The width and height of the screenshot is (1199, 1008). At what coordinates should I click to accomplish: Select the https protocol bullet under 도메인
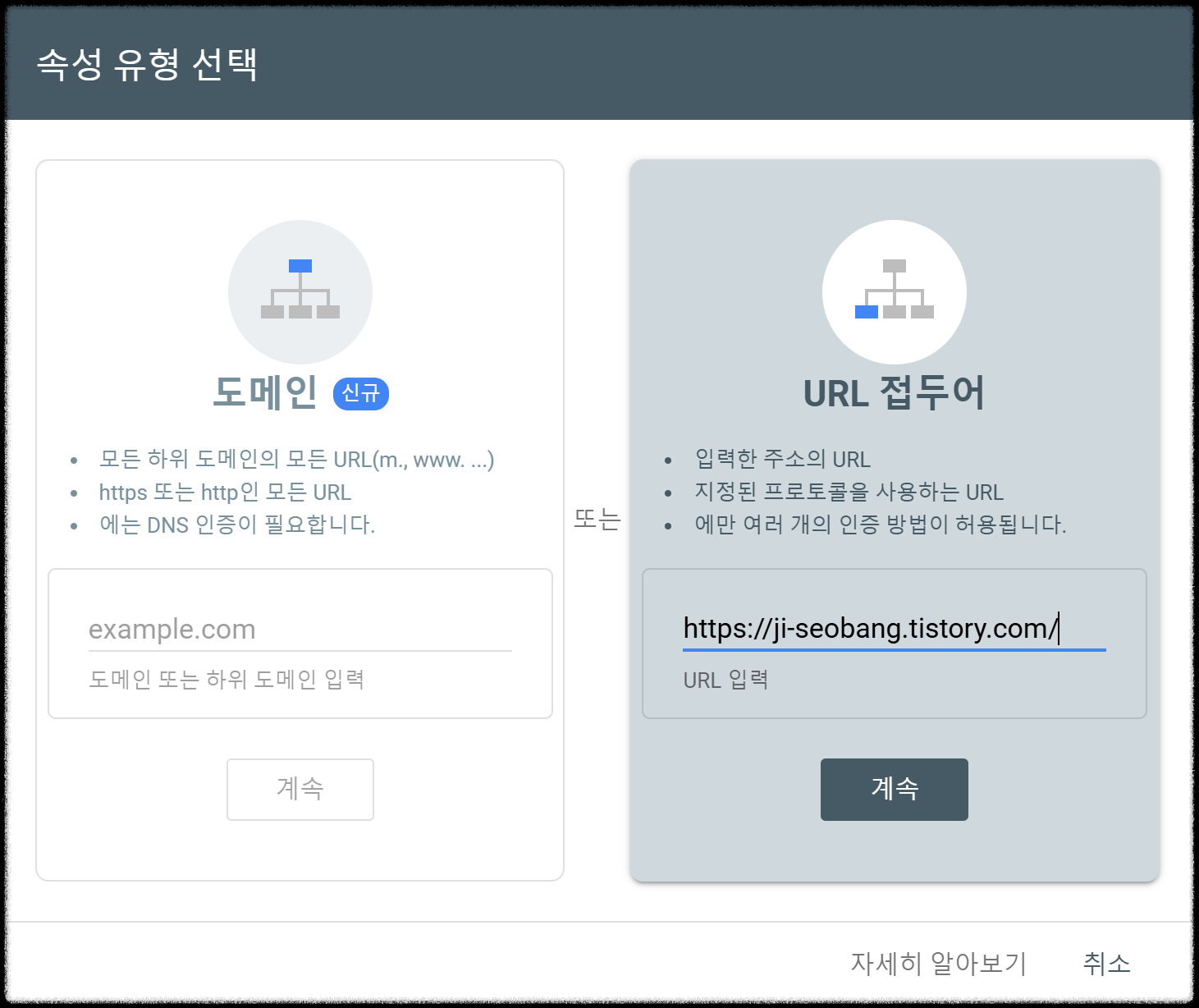click(224, 492)
